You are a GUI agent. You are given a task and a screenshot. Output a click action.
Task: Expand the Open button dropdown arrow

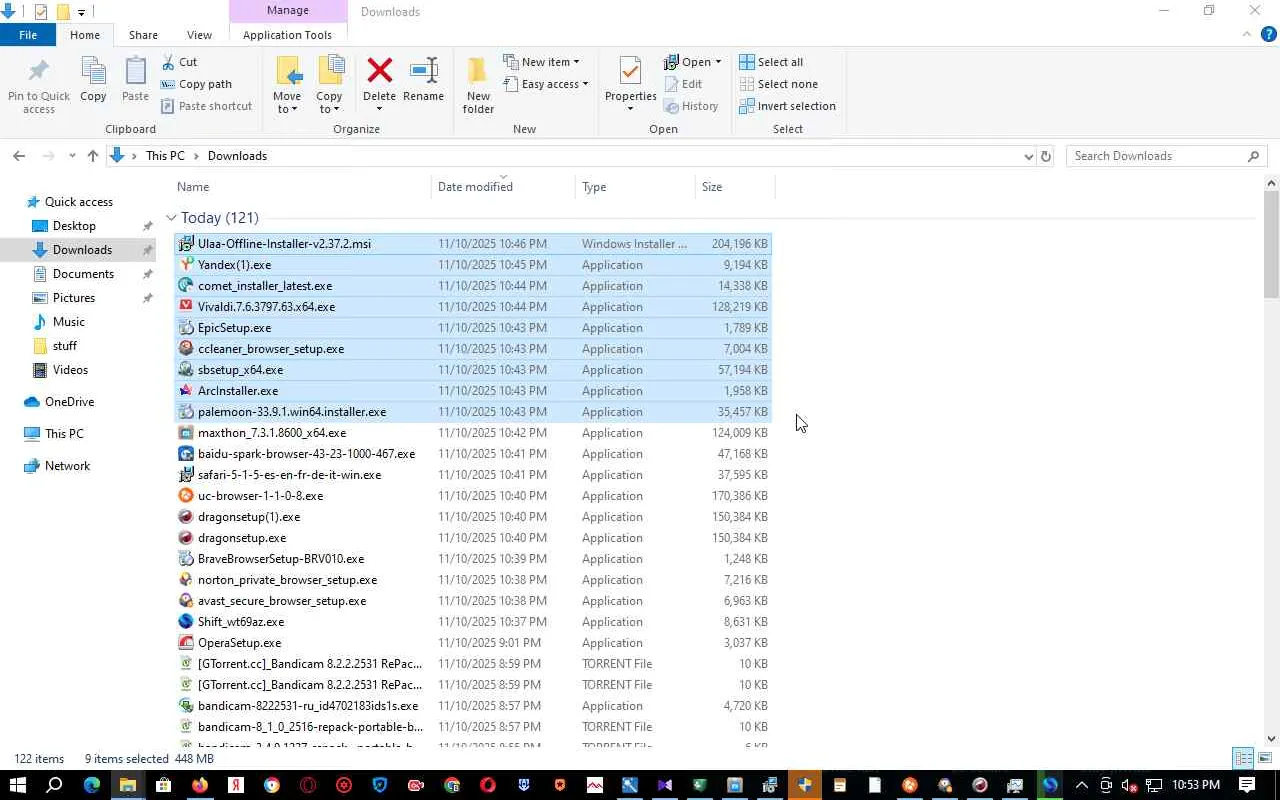[x=718, y=62]
